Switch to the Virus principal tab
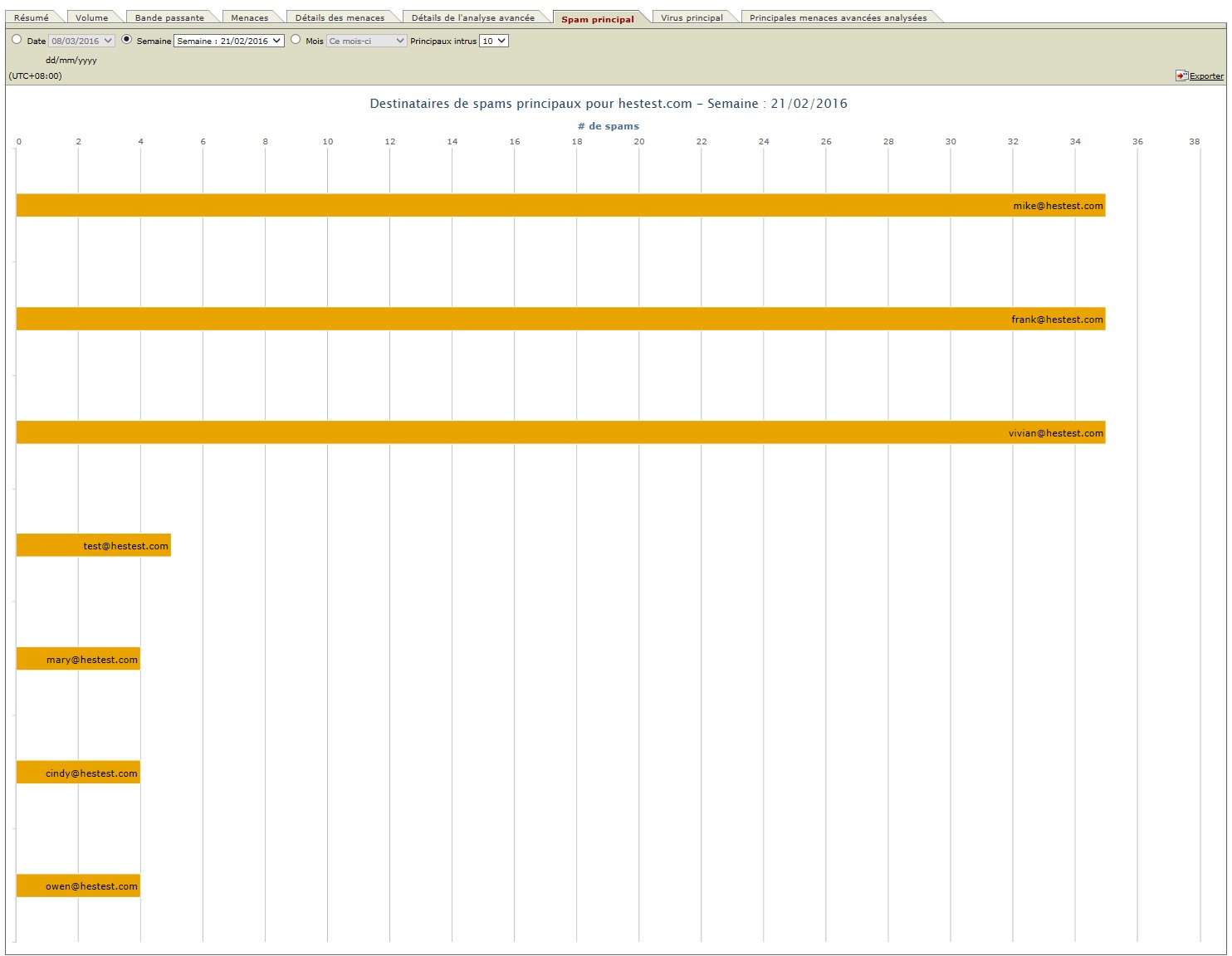 tap(692, 17)
